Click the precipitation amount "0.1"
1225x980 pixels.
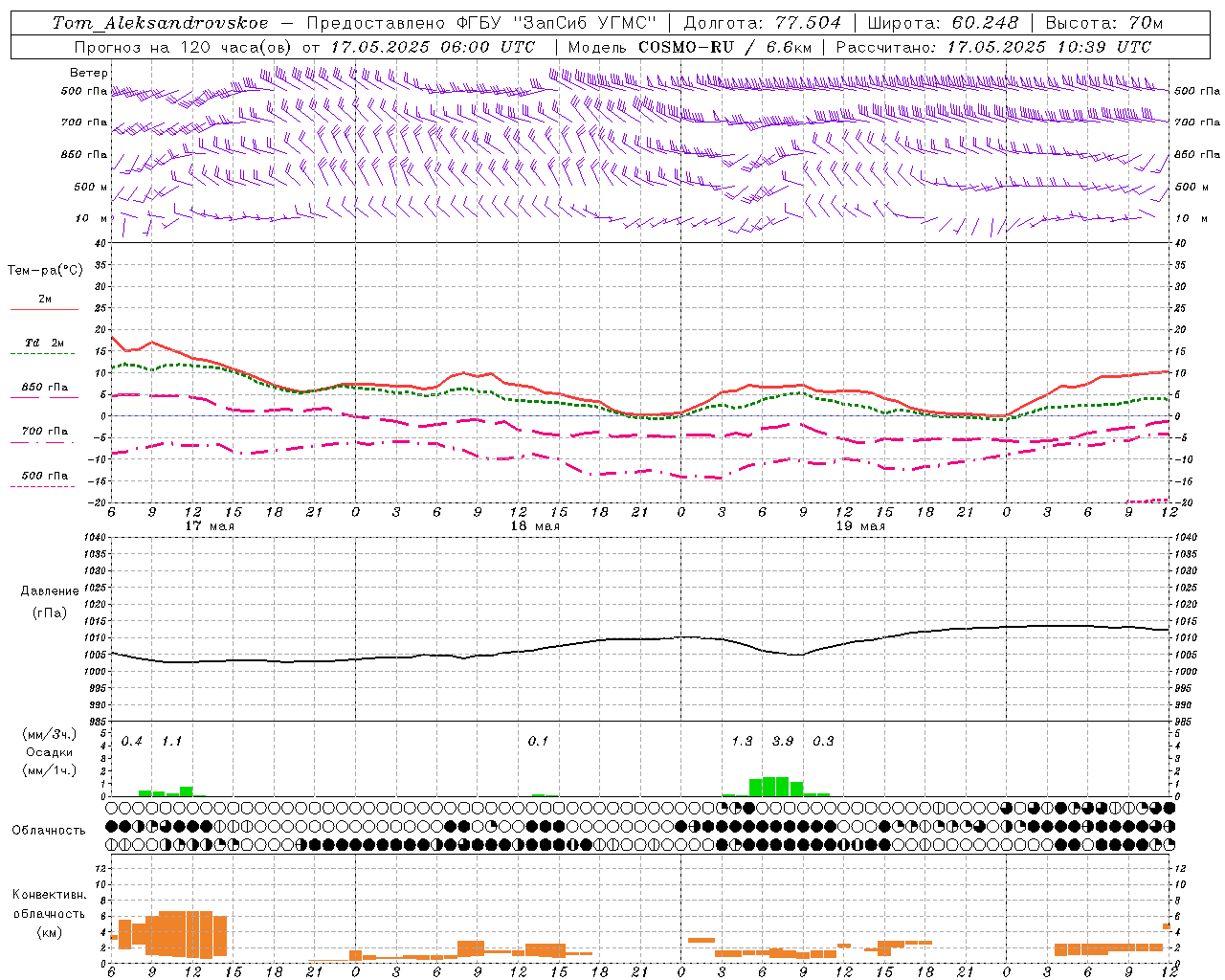[x=538, y=742]
